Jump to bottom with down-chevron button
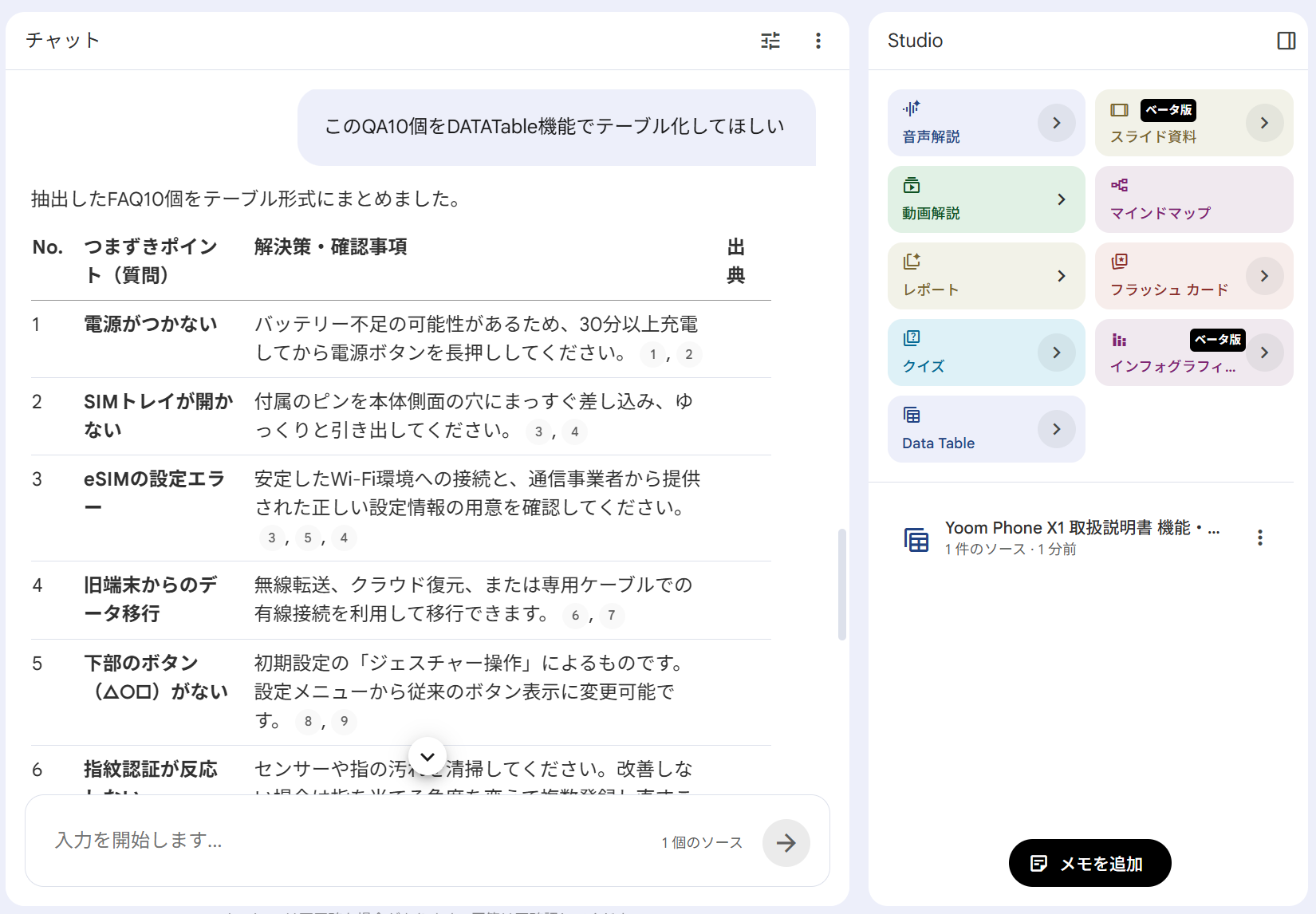 (x=428, y=756)
